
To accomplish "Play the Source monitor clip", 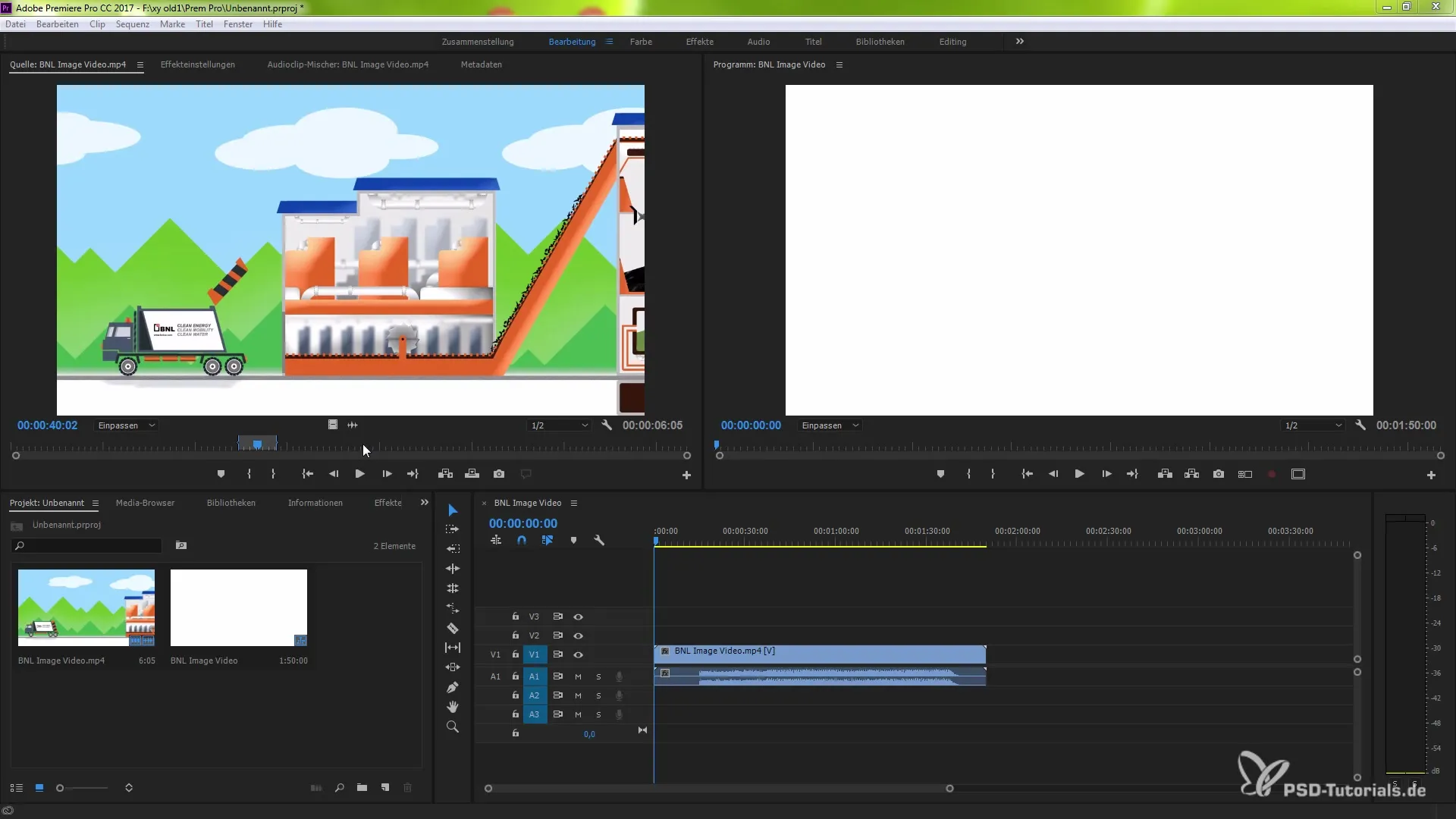I will (x=360, y=474).
